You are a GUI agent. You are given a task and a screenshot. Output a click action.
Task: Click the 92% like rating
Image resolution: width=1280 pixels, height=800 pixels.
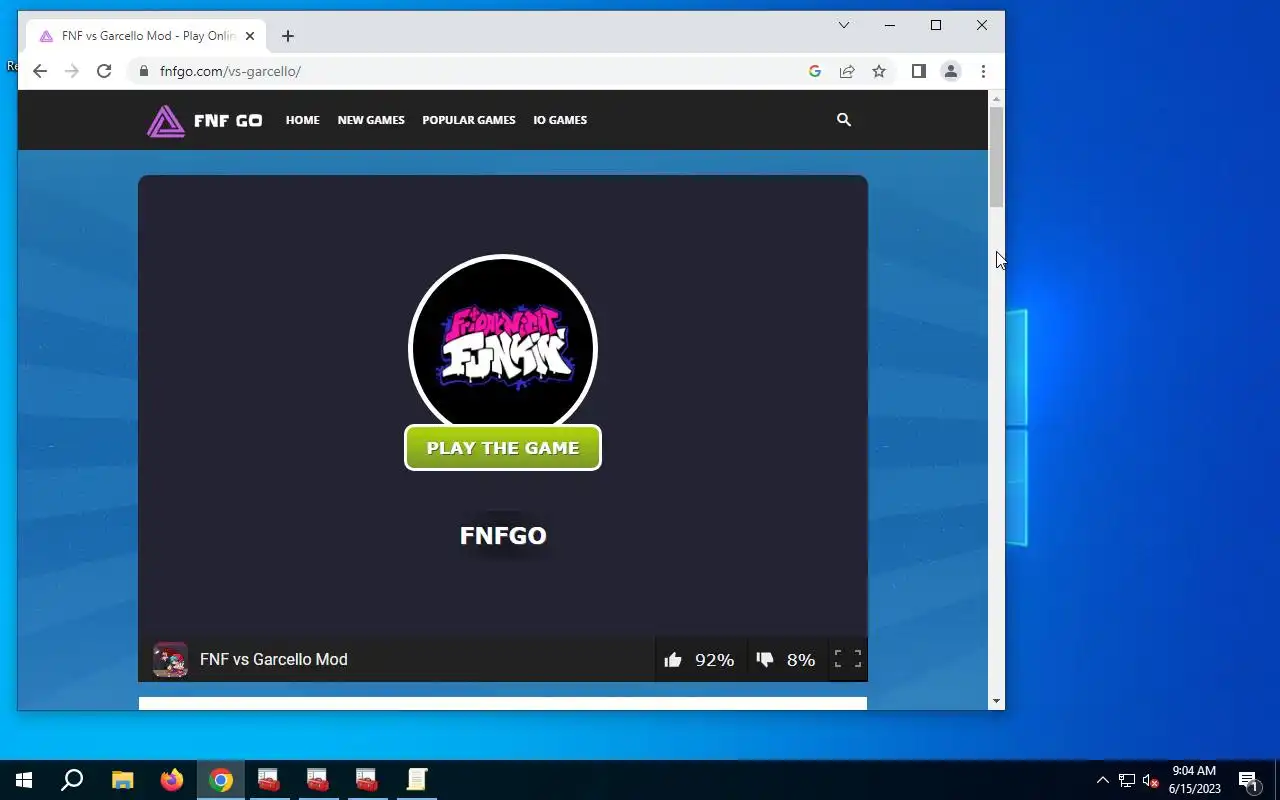[x=715, y=660]
